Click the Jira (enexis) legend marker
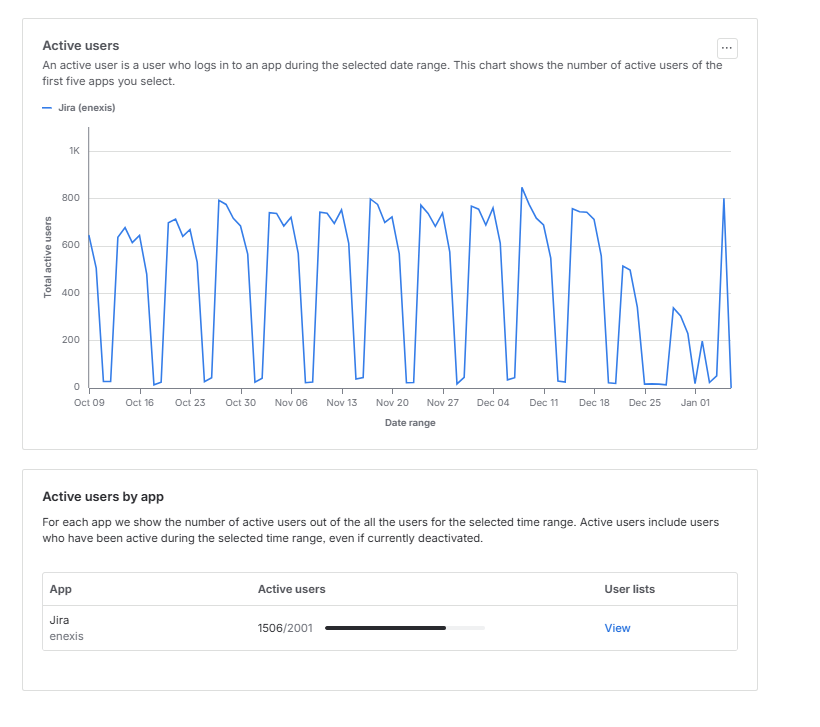Viewport: 820px width, 727px height. tap(46, 107)
